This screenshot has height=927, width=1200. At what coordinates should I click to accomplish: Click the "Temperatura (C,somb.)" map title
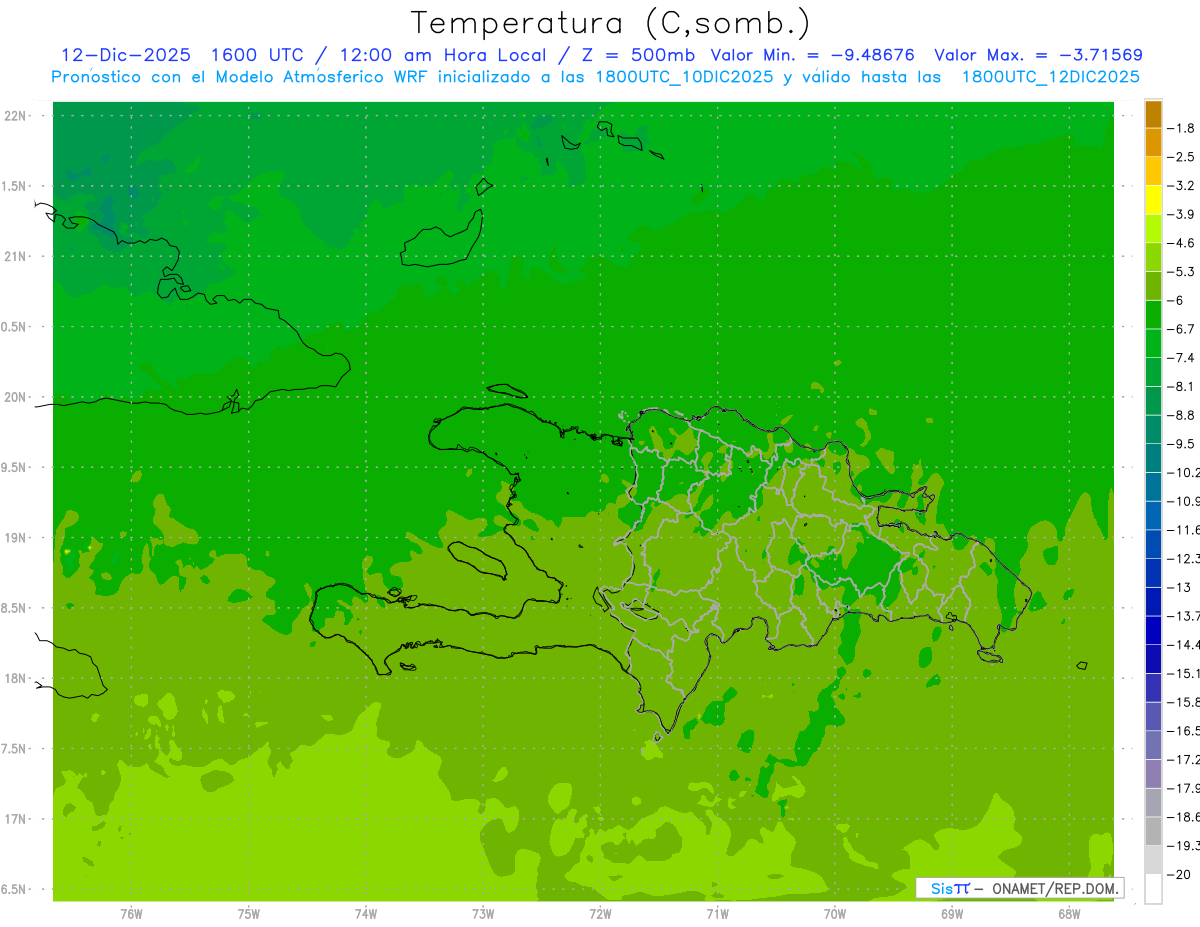[x=610, y=23]
